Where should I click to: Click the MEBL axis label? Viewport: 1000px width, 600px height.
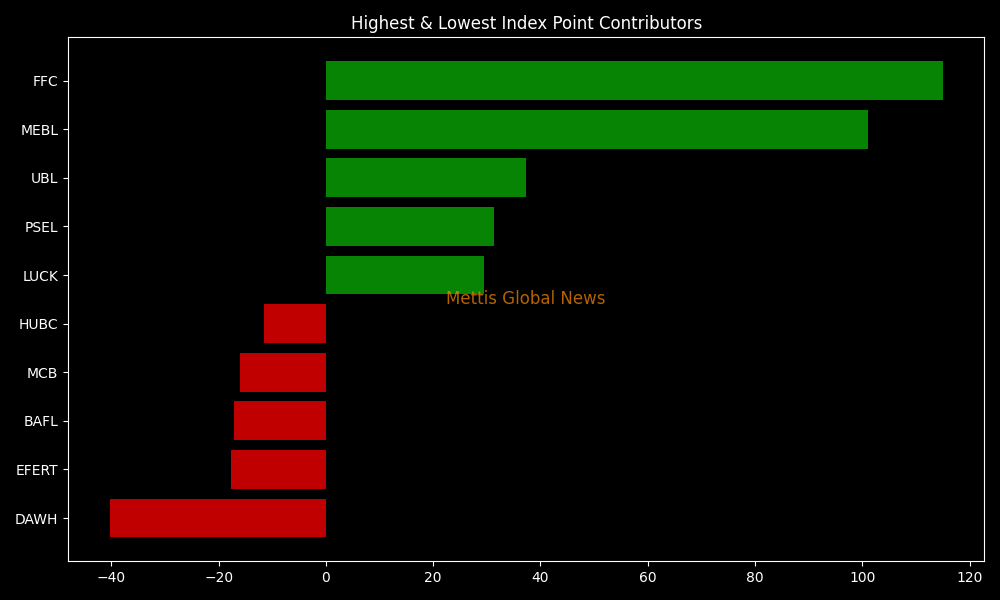pos(40,130)
